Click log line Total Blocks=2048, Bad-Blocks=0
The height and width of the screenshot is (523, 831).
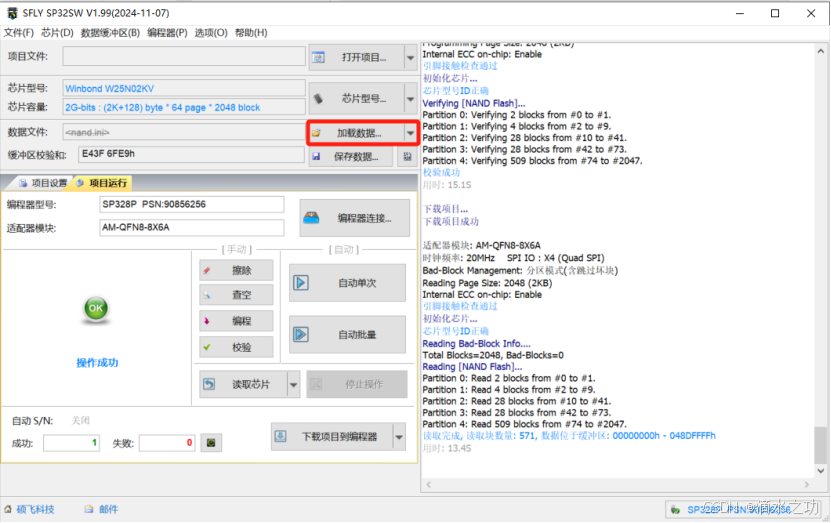pyautogui.click(x=493, y=355)
